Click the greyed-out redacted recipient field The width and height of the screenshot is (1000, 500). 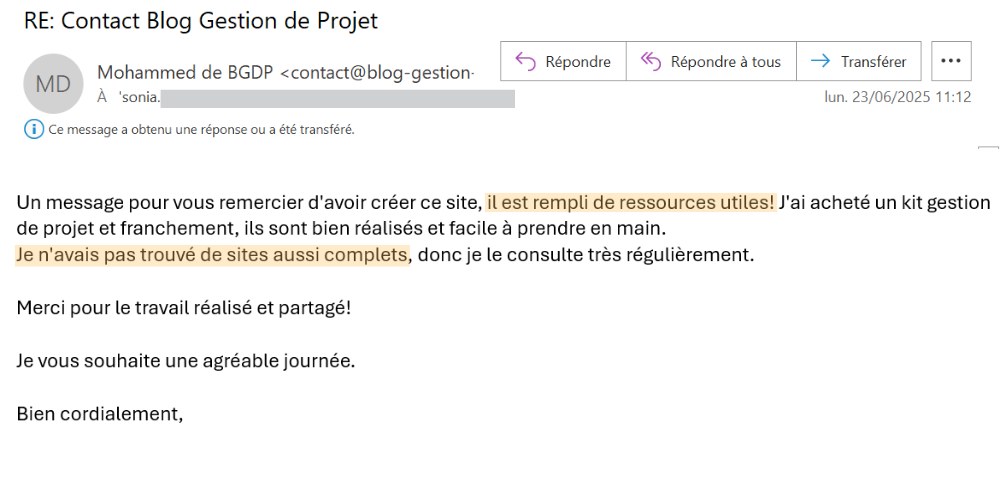[x=337, y=99]
